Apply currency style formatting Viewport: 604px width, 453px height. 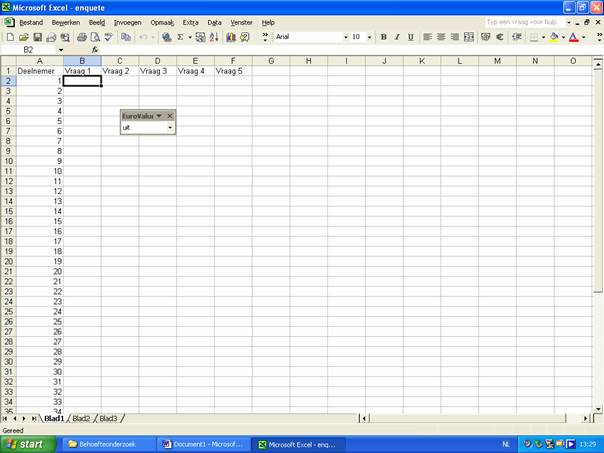tap(486, 37)
